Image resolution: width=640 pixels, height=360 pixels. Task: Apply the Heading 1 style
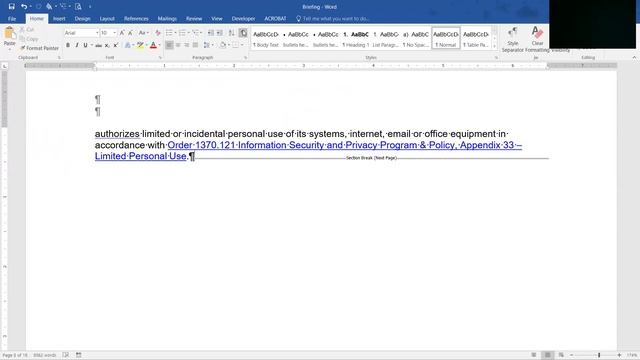(x=356, y=39)
